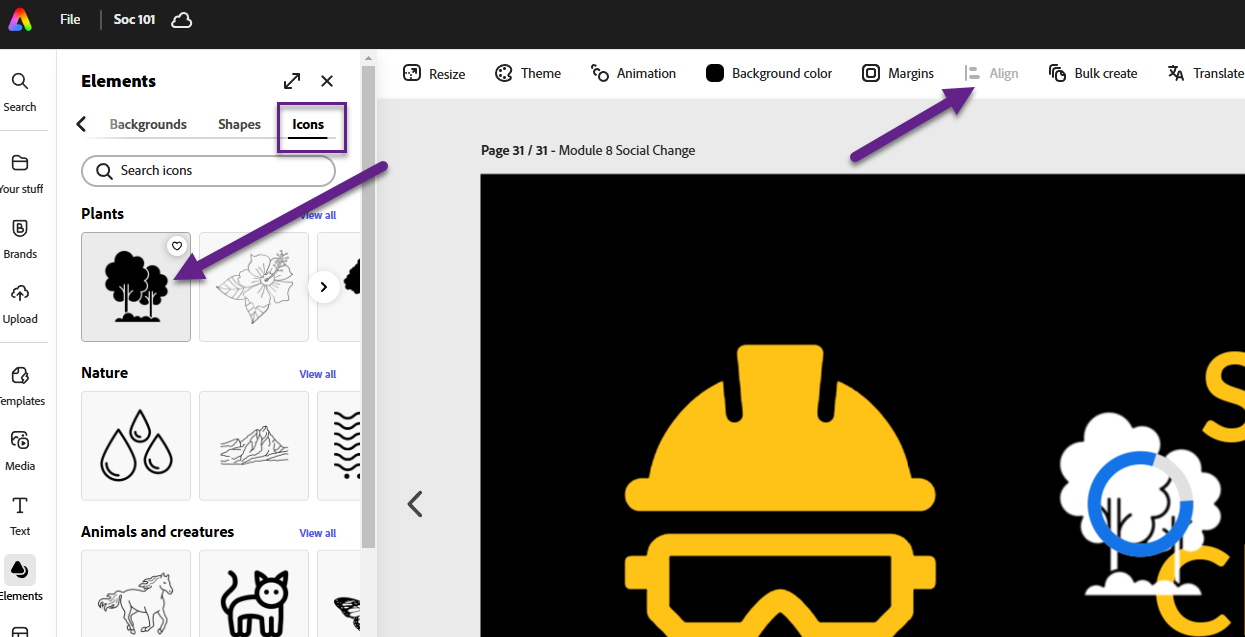Open the Search panel in sidebar
The width and height of the screenshot is (1245, 637).
click(20, 90)
